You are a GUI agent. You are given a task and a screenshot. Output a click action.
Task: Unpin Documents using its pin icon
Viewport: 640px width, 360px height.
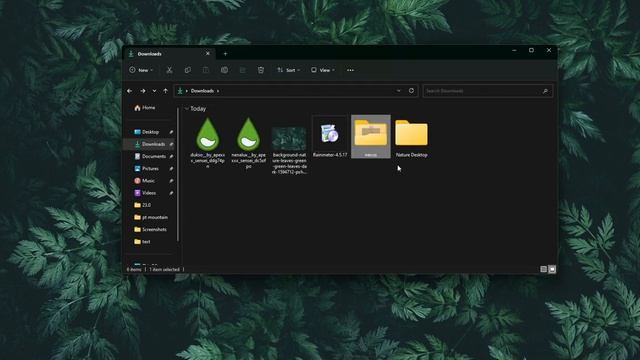tap(171, 156)
